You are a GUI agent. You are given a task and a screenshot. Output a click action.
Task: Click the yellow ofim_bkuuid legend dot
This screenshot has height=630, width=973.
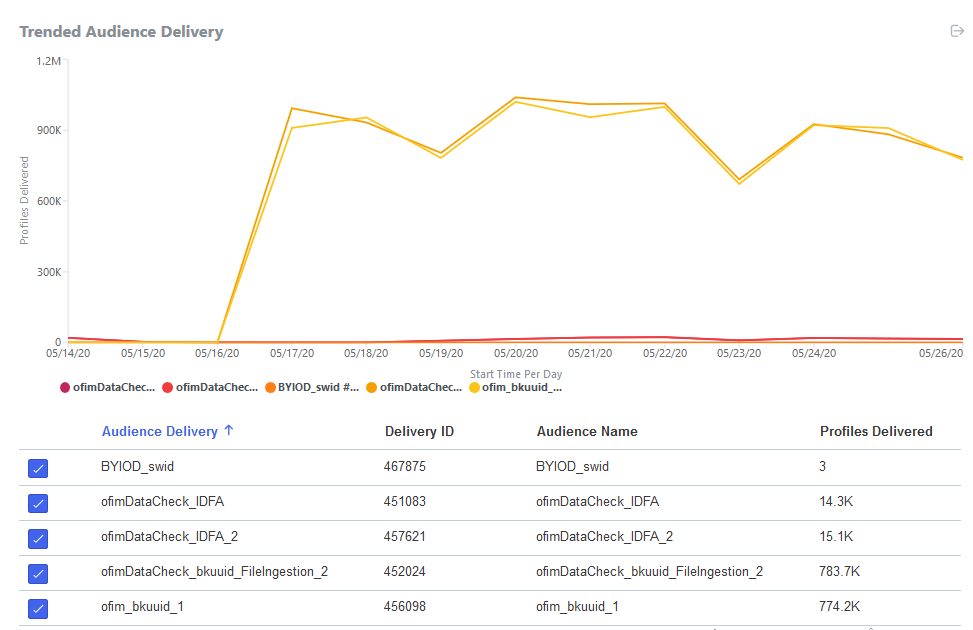pyautogui.click(x=474, y=387)
